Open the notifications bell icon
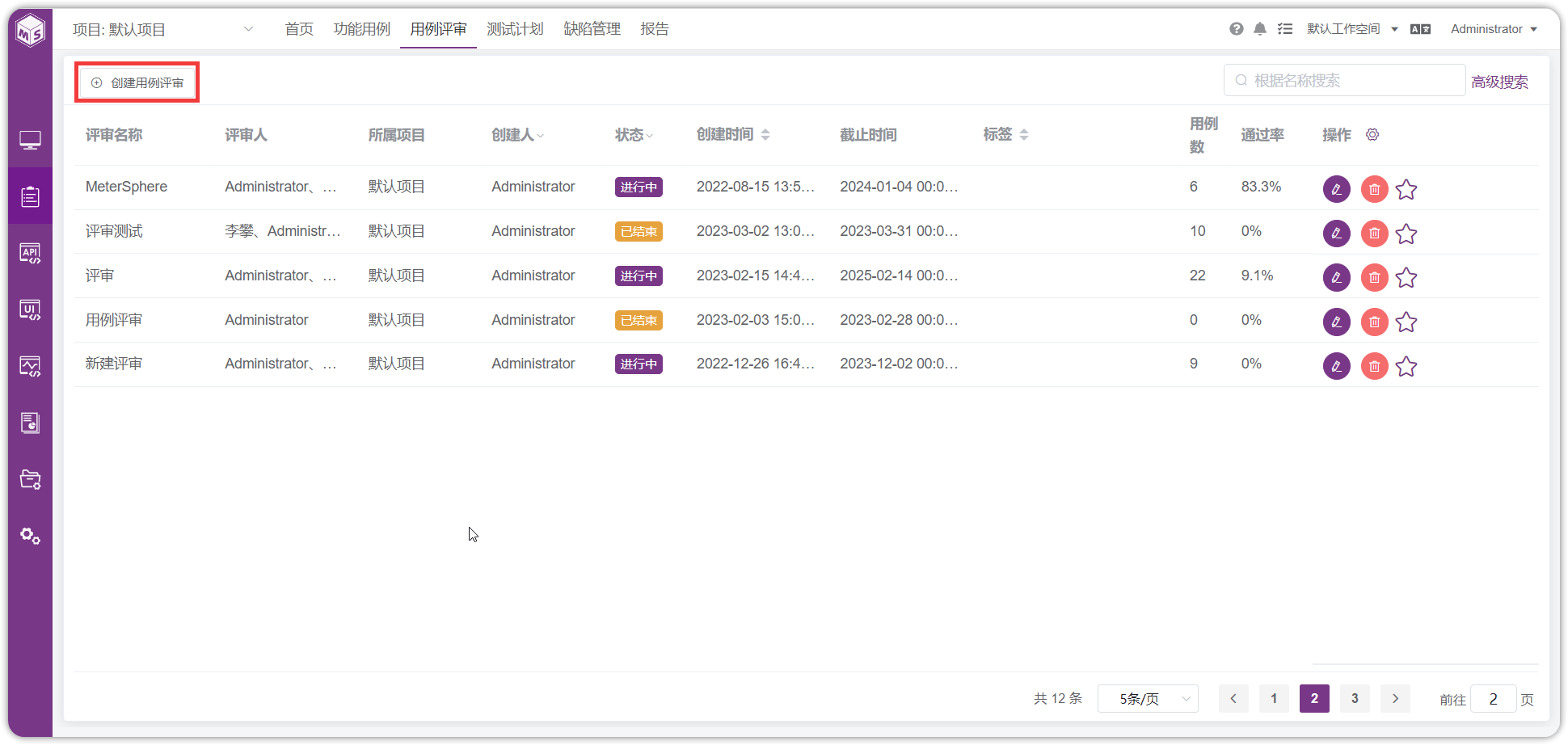 click(1260, 29)
